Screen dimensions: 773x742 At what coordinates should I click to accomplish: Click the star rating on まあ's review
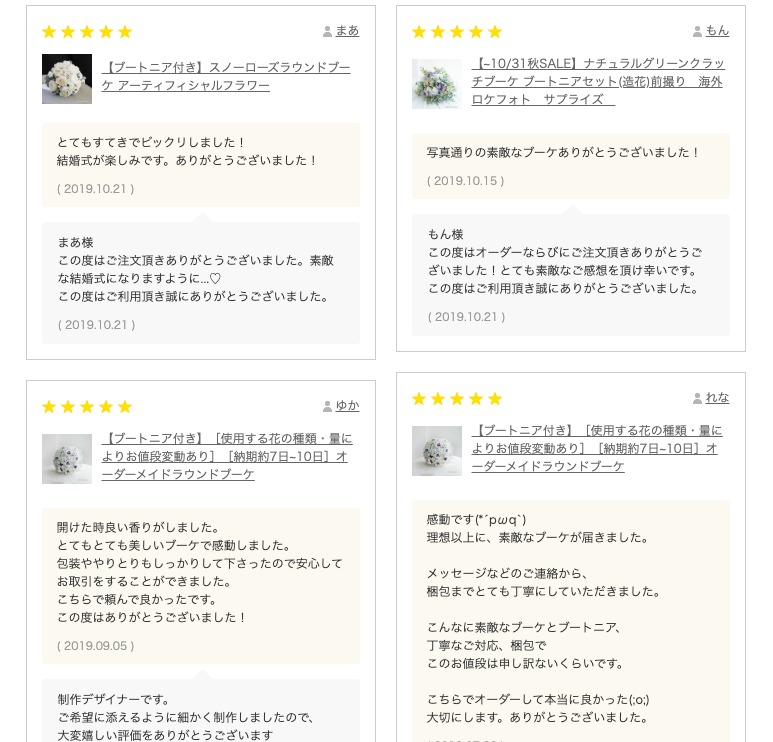(x=87, y=32)
